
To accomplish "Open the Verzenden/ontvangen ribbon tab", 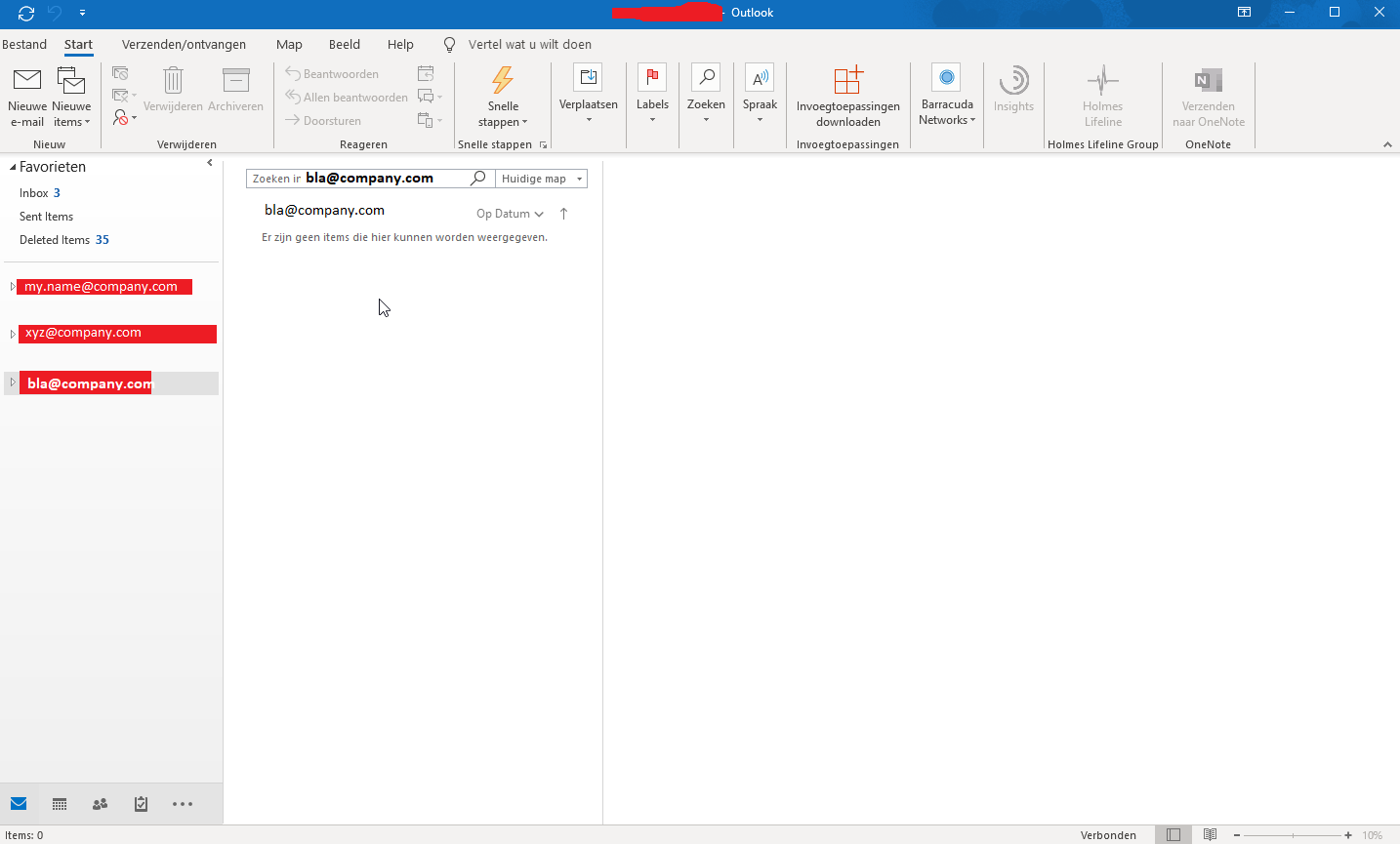I will pyautogui.click(x=184, y=44).
